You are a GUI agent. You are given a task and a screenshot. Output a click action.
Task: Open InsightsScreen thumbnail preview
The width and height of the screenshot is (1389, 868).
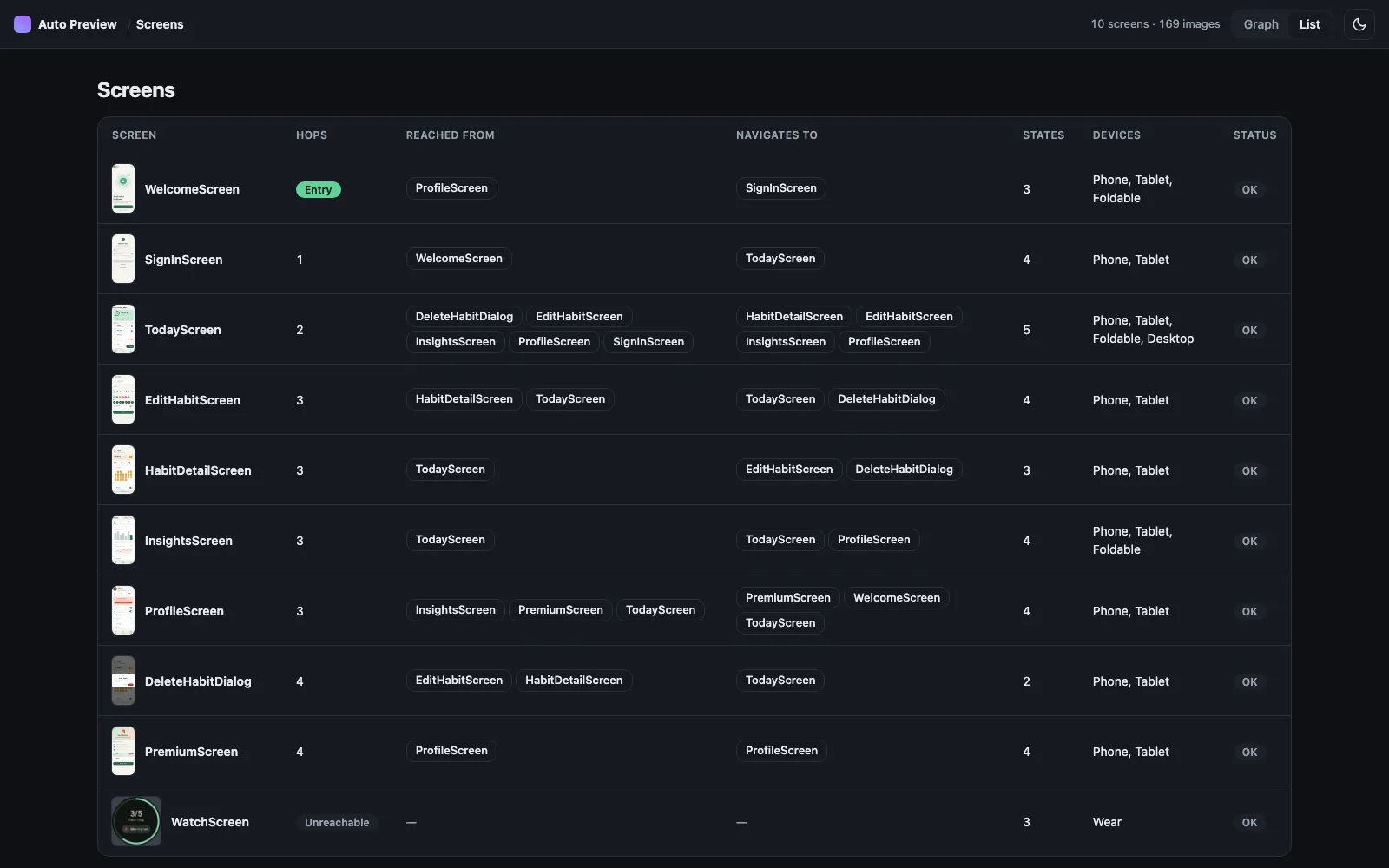pyautogui.click(x=123, y=540)
